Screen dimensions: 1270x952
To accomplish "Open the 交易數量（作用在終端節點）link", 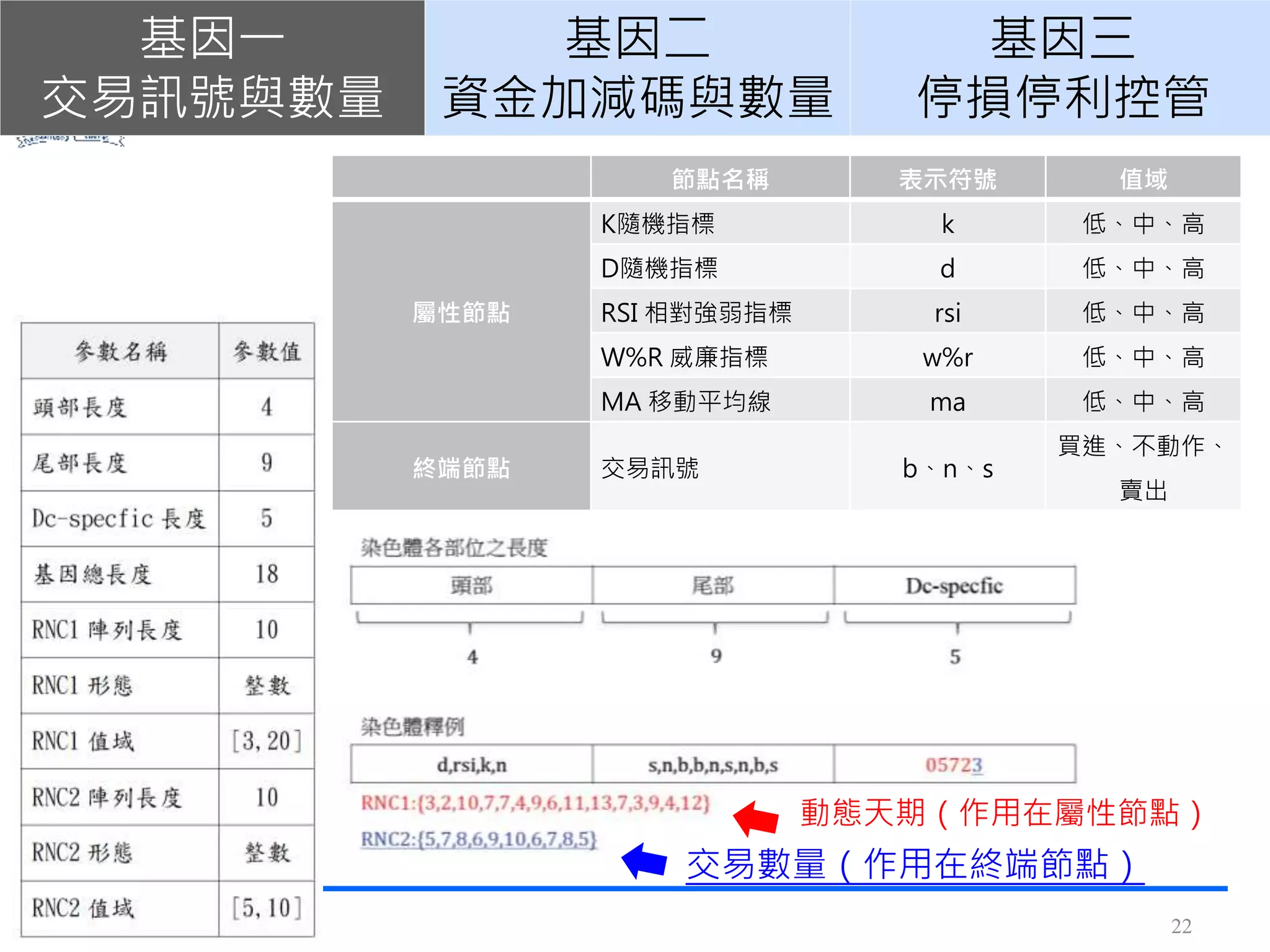I will click(x=915, y=863).
